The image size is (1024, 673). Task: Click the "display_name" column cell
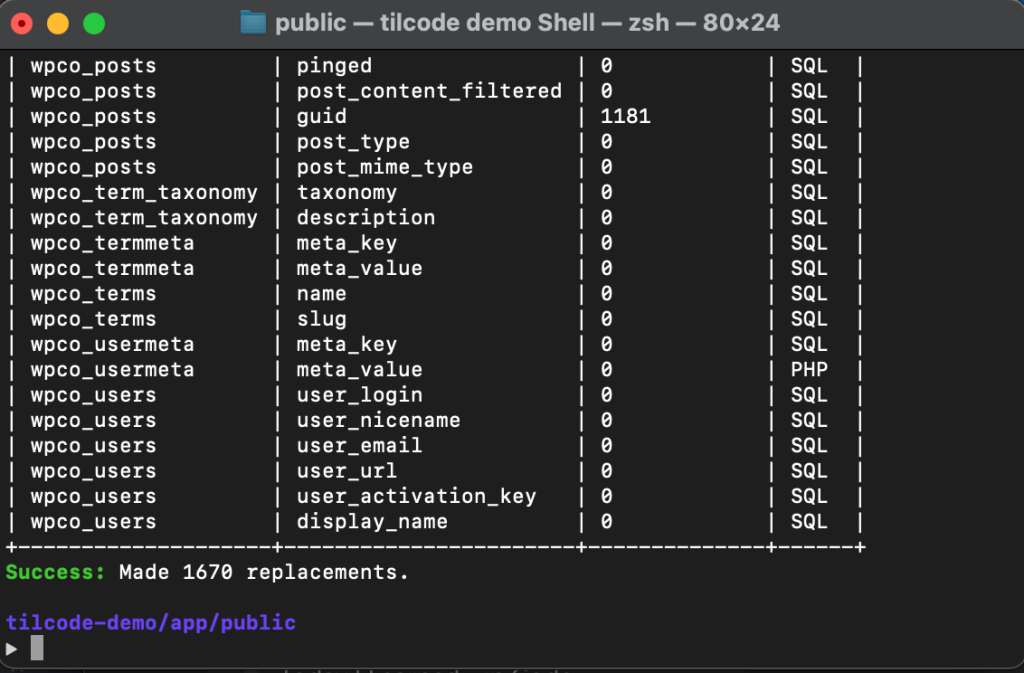372,521
